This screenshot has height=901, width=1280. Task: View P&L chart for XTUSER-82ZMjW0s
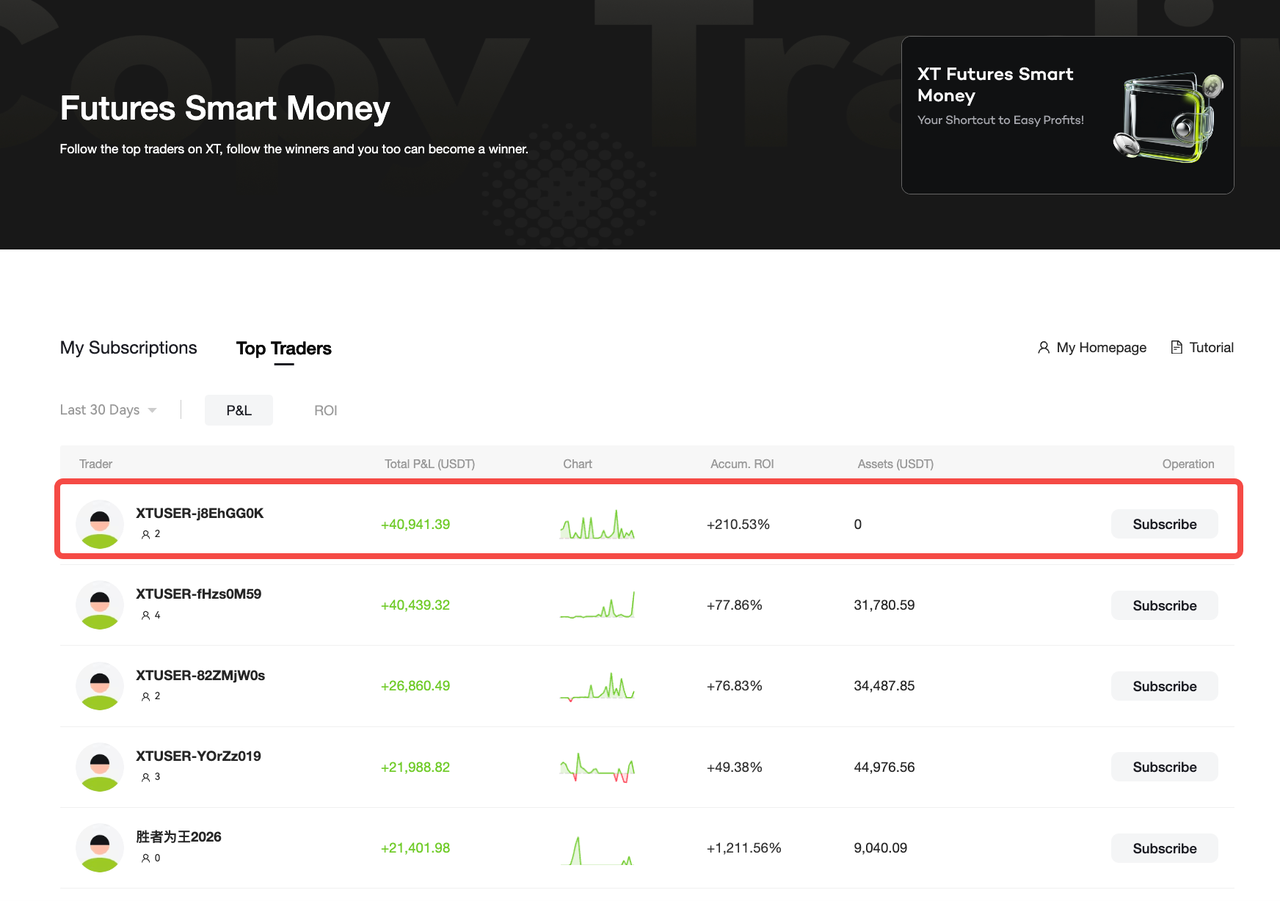coord(597,686)
